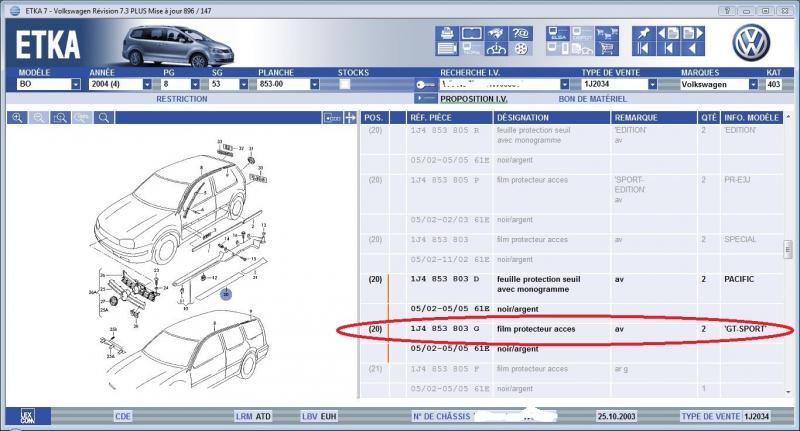Open the RECHERCHE I.V. dropdown arrow
The height and width of the screenshot is (431, 800).
pyautogui.click(x=564, y=84)
